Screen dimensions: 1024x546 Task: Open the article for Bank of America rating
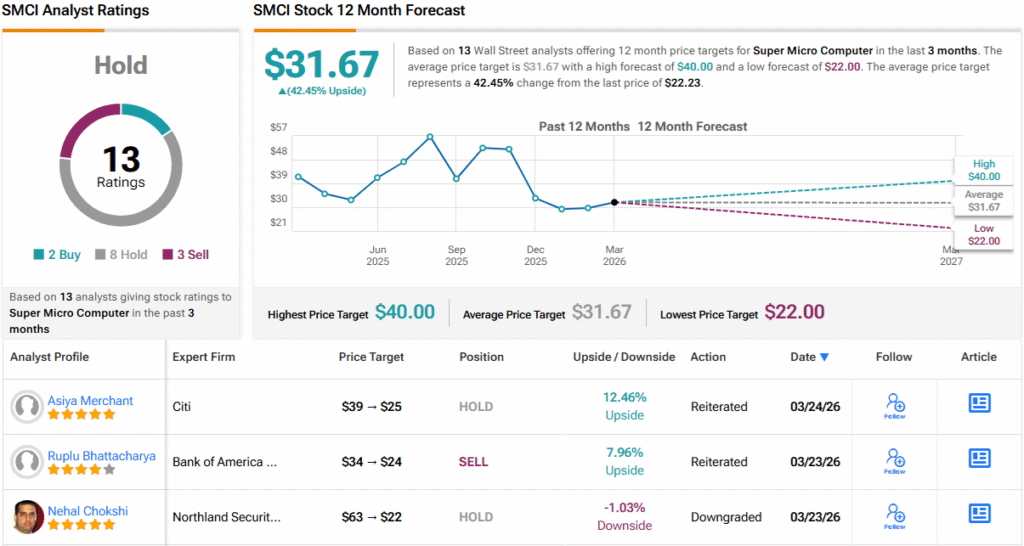pyautogui.click(x=979, y=458)
